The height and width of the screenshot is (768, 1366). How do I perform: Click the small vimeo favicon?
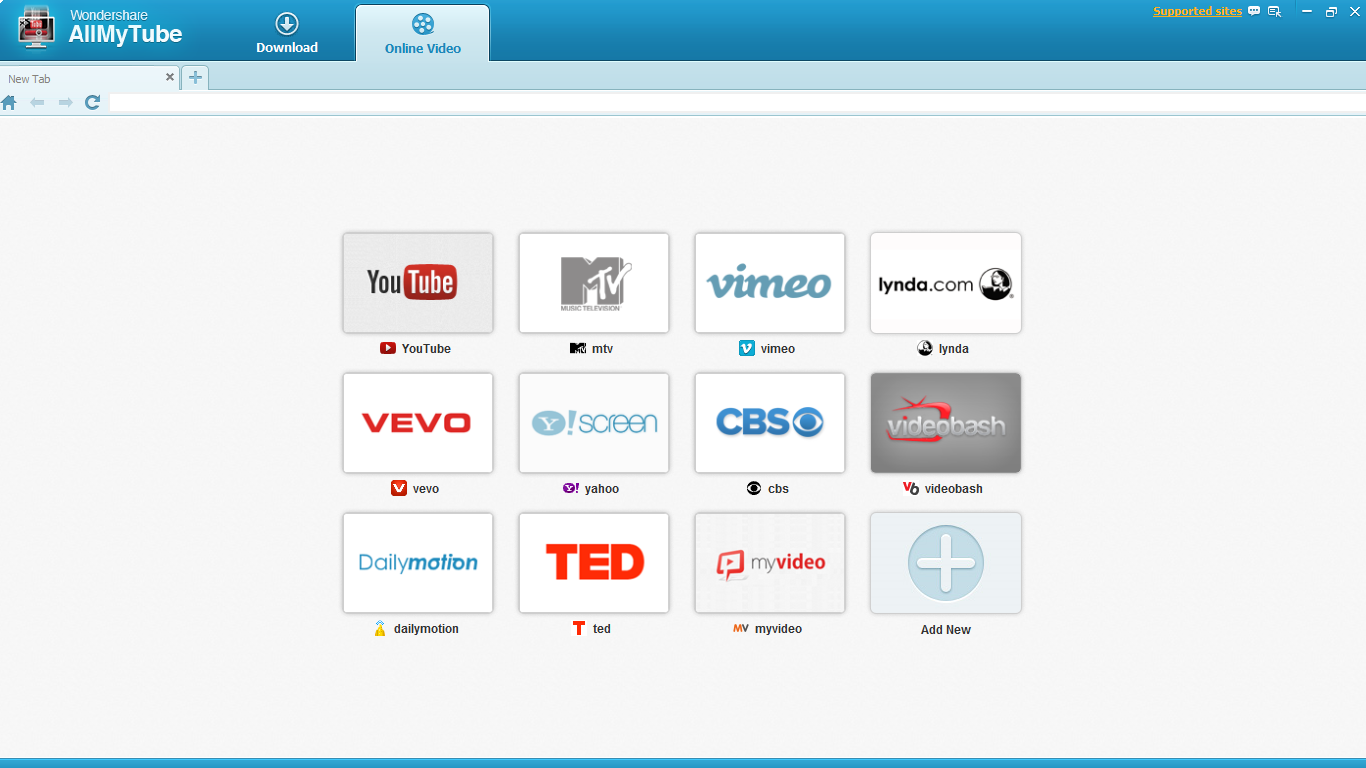(747, 348)
